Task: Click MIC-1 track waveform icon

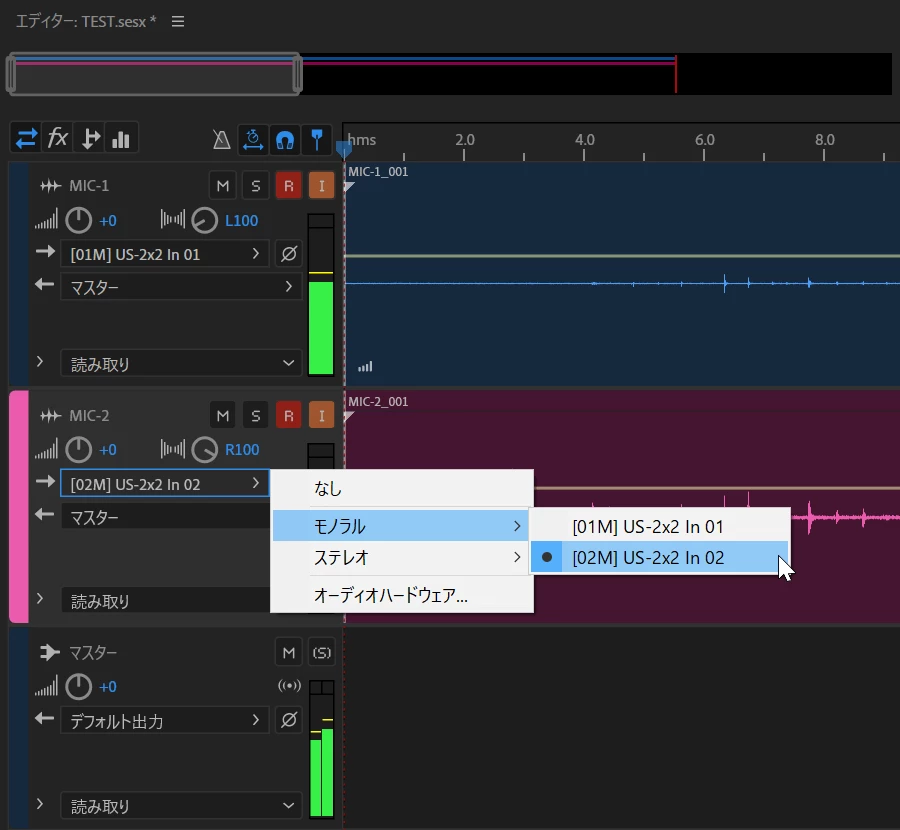Action: (x=51, y=185)
